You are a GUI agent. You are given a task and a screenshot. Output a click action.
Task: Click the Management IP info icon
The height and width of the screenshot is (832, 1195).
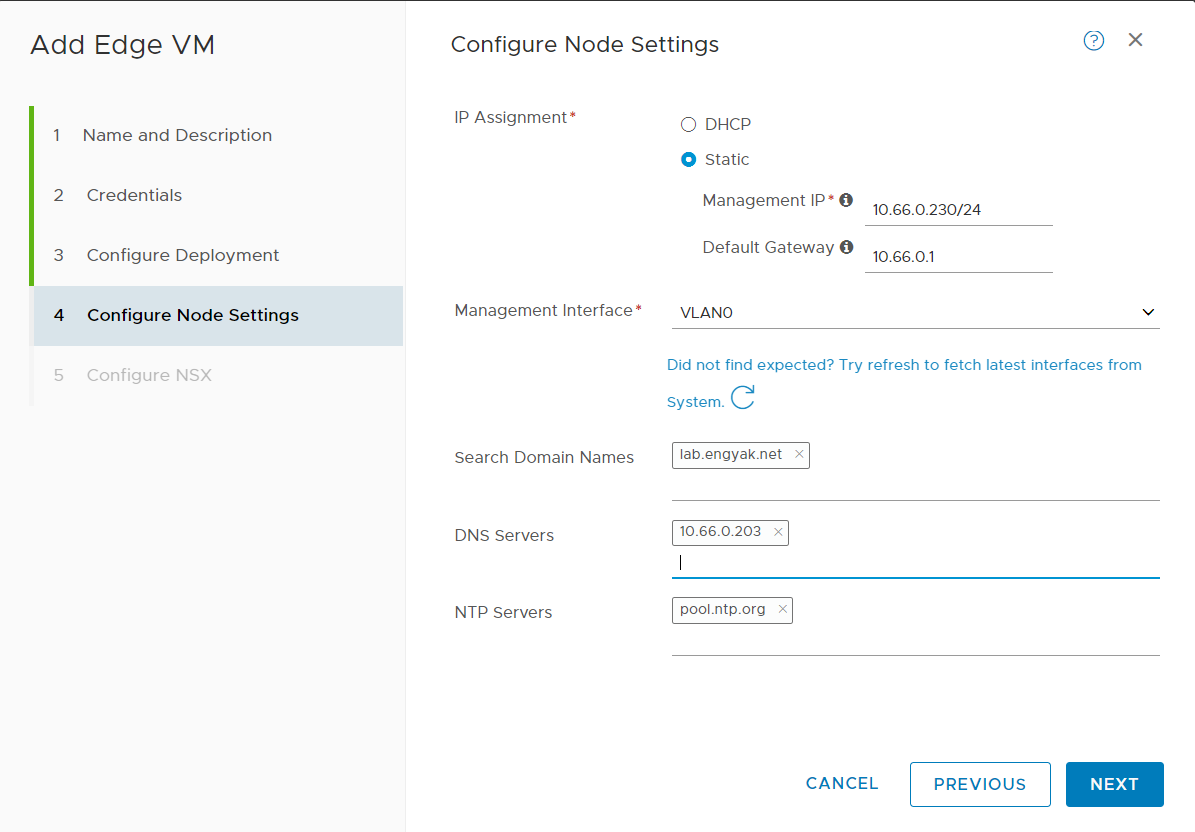[846, 200]
